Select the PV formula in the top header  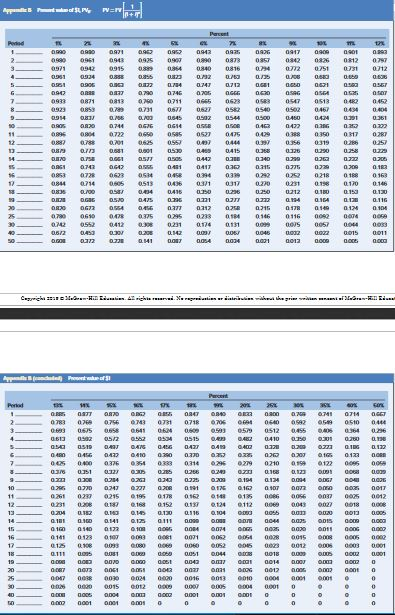tap(121, 10)
